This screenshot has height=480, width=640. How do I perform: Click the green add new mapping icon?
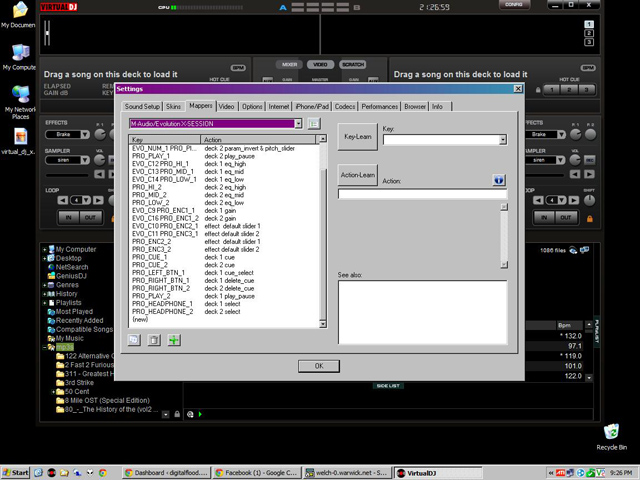point(174,340)
